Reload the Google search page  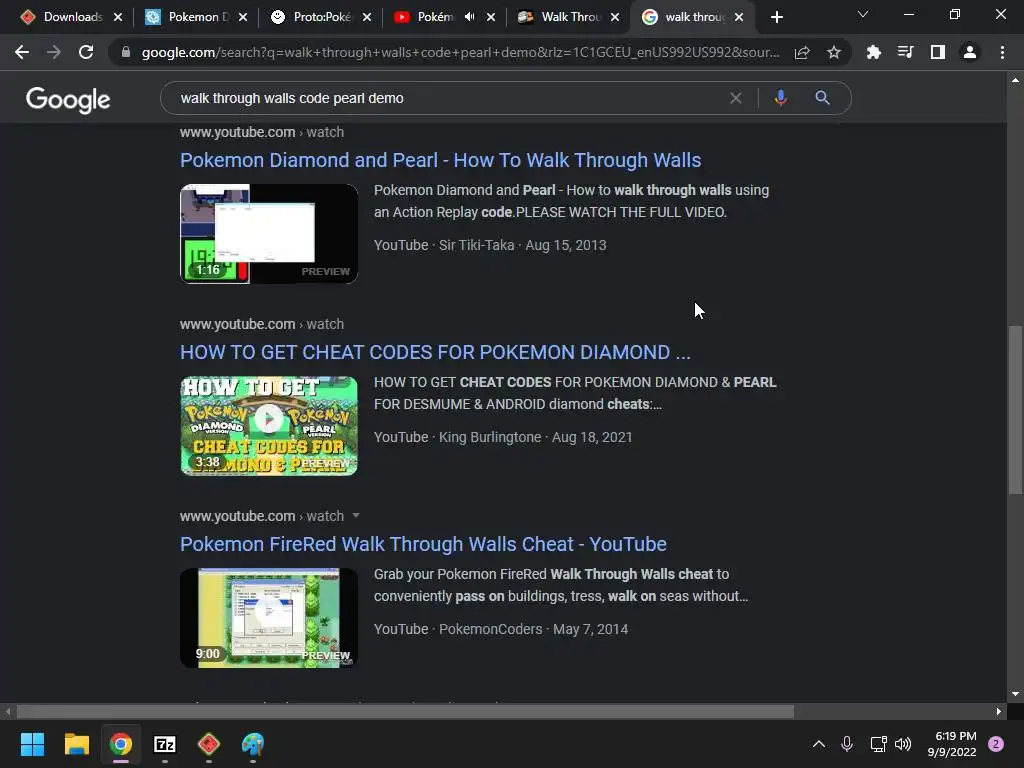tap(86, 52)
